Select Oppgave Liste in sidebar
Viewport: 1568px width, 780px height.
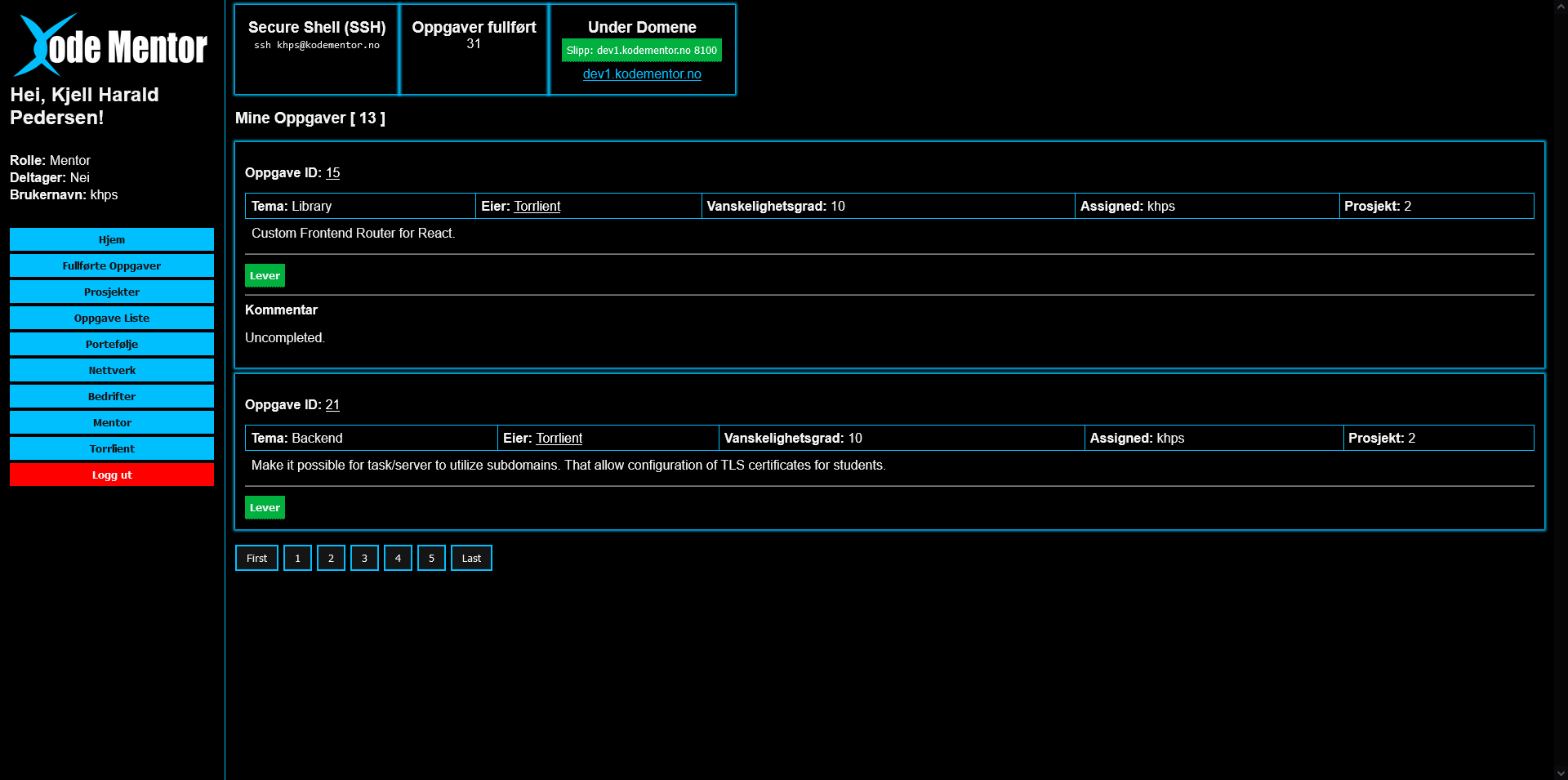coord(112,318)
